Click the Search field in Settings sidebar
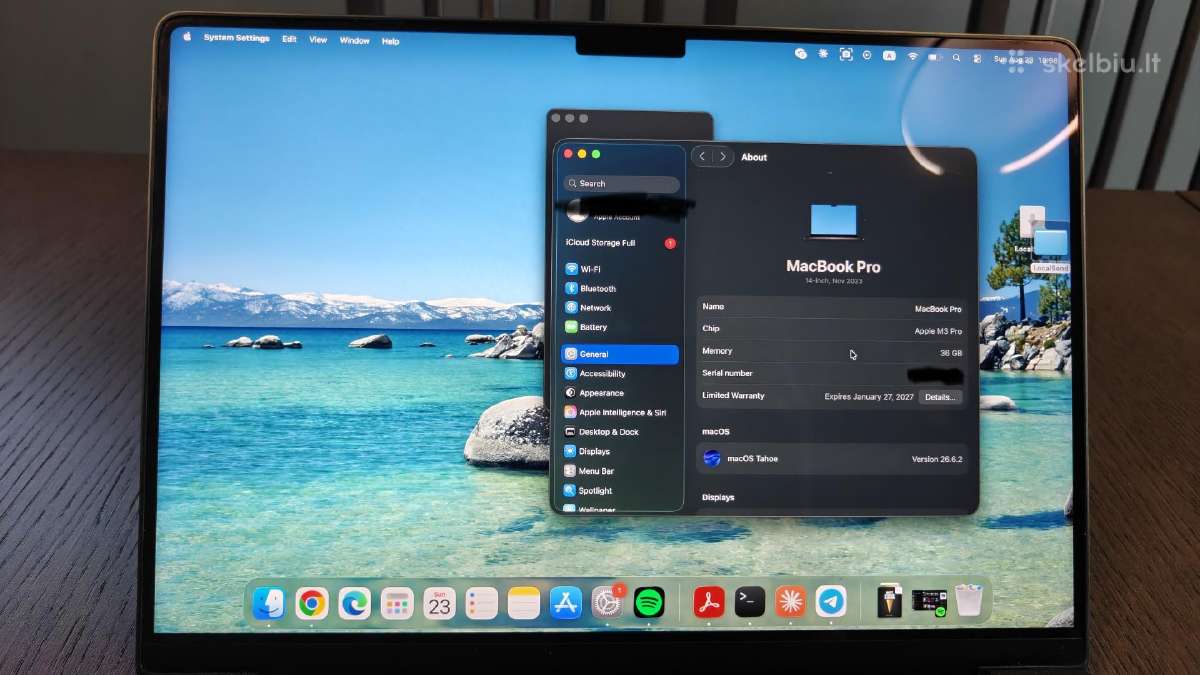1200x675 pixels. [x=621, y=184]
